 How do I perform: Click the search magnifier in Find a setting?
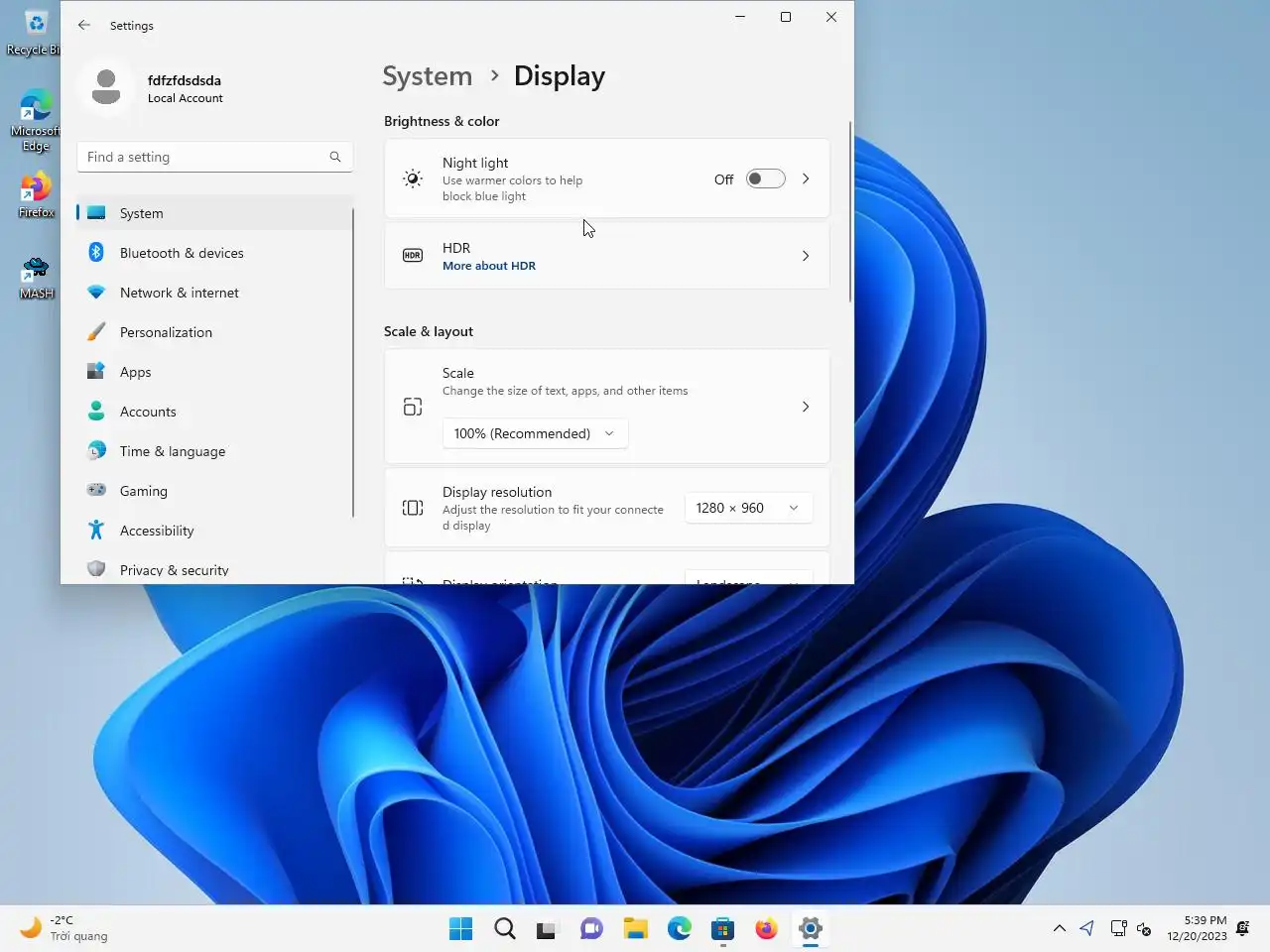point(335,157)
